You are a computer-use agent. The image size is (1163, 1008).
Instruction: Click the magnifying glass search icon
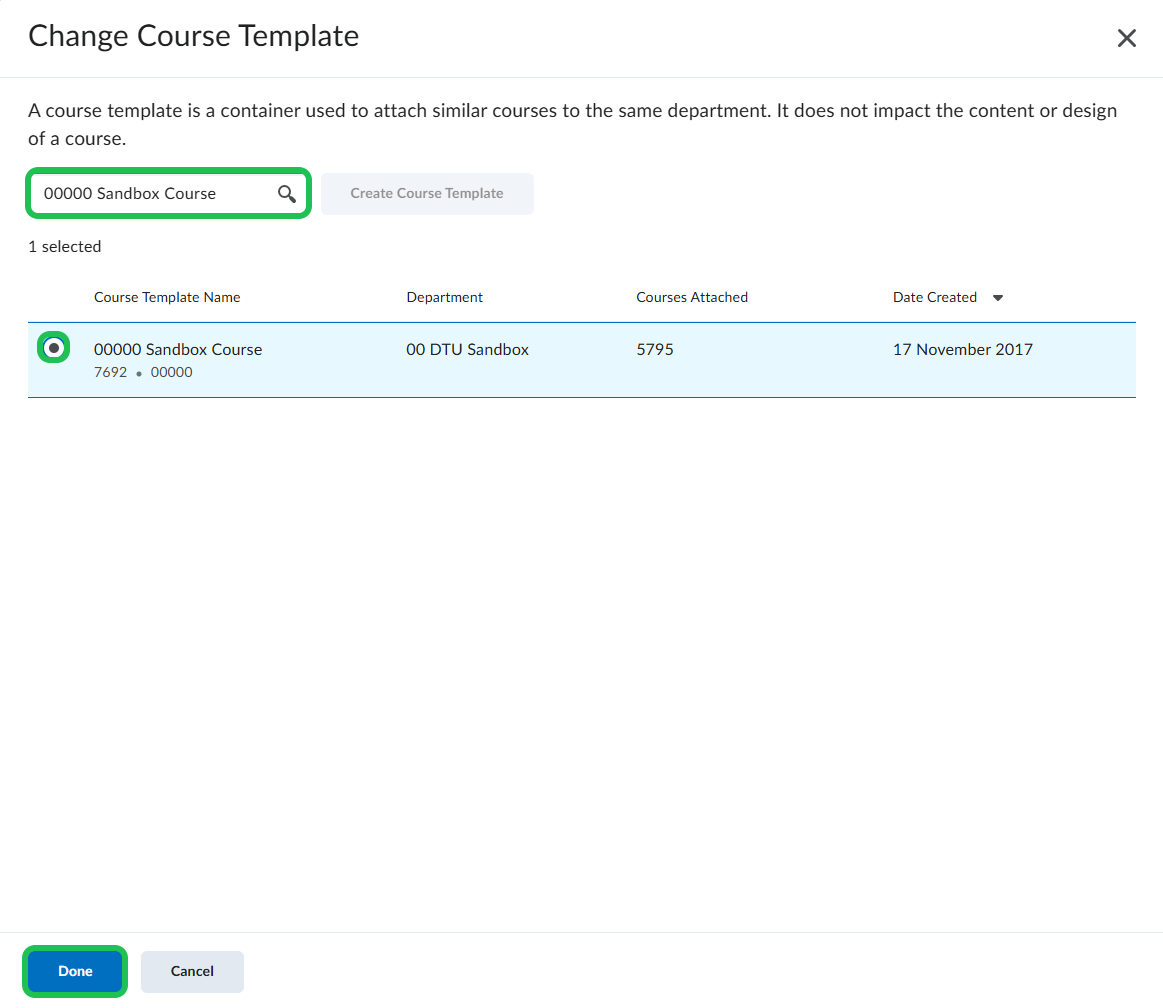[287, 194]
